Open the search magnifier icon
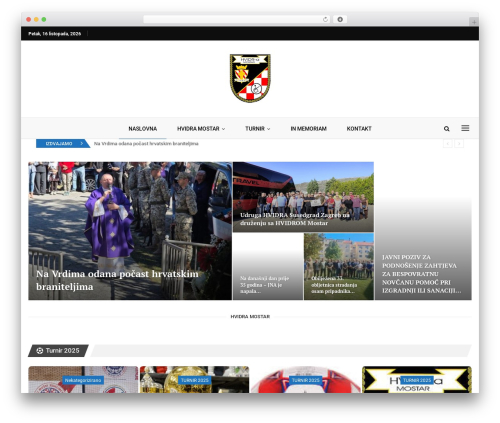This screenshot has width=500, height=423. click(x=446, y=129)
